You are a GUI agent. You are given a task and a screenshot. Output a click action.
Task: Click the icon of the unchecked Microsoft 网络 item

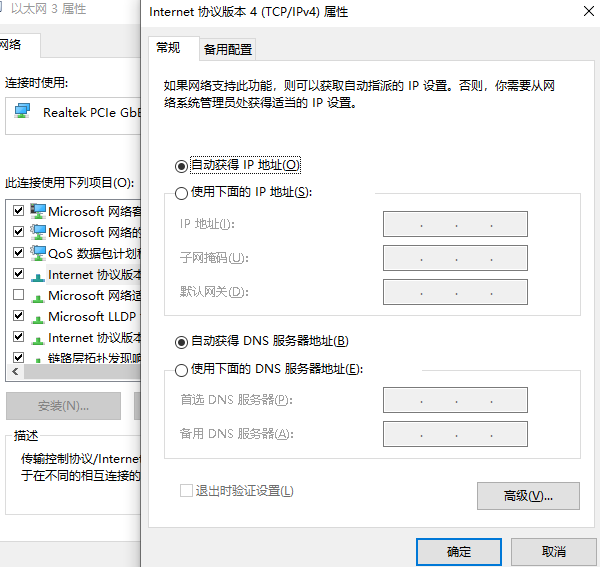pos(38,295)
